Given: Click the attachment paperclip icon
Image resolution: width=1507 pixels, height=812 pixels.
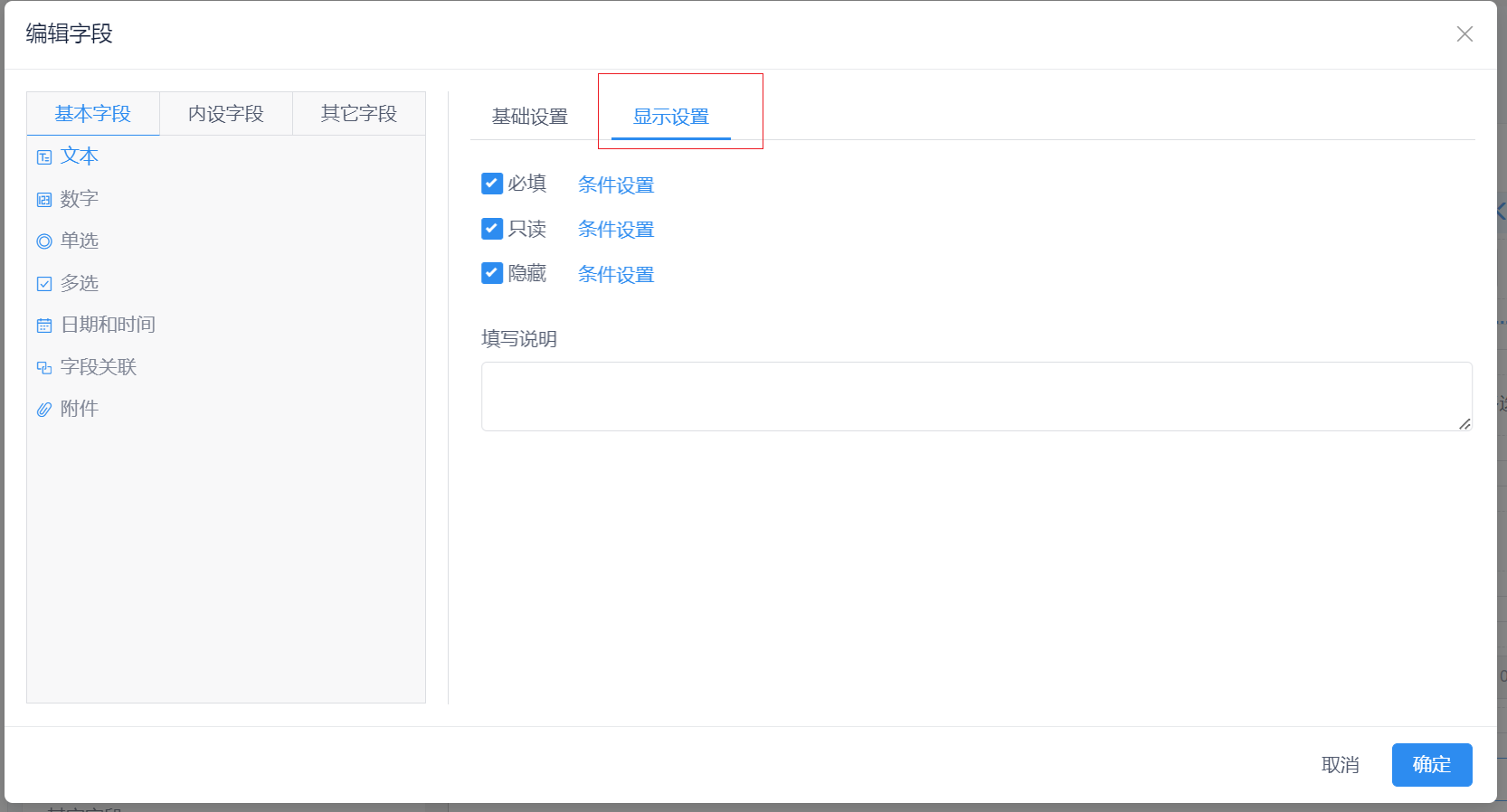Looking at the screenshot, I should click(44, 410).
